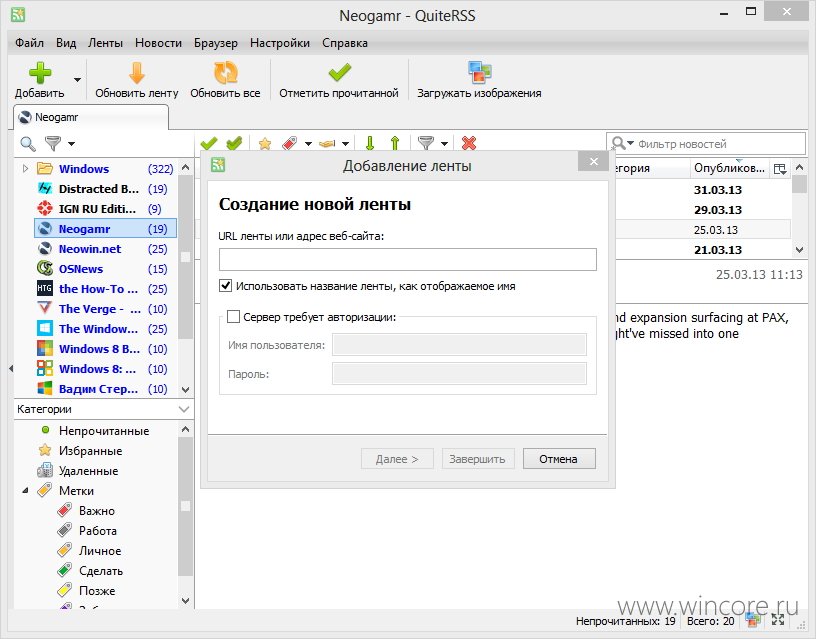
Task: Open the share dropdown arrow
Action: point(345,144)
